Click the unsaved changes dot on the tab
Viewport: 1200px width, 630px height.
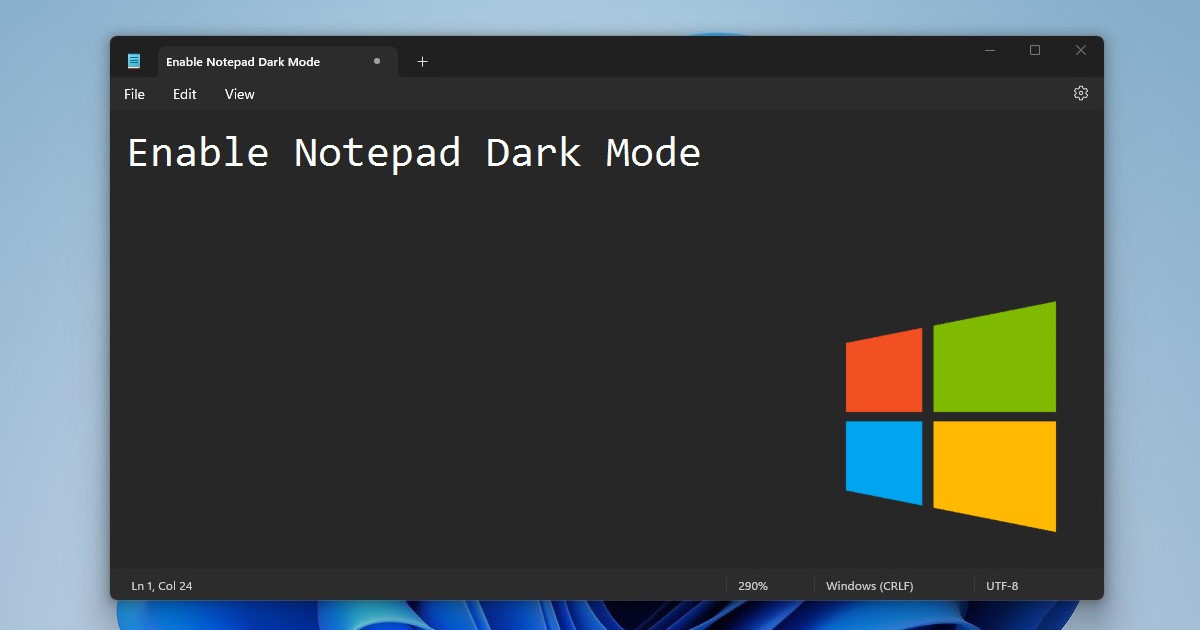point(377,61)
